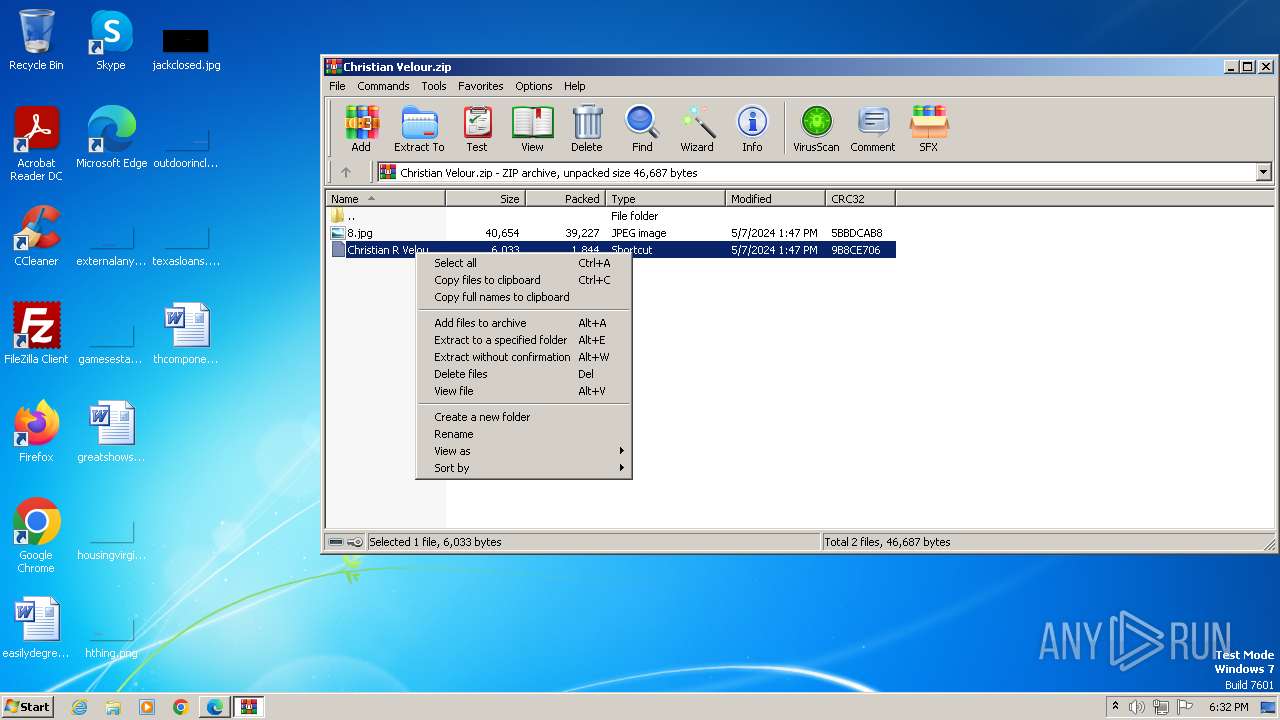Screen dimensions: 1280x720
Task: Open the Favorites menu
Action: (481, 86)
